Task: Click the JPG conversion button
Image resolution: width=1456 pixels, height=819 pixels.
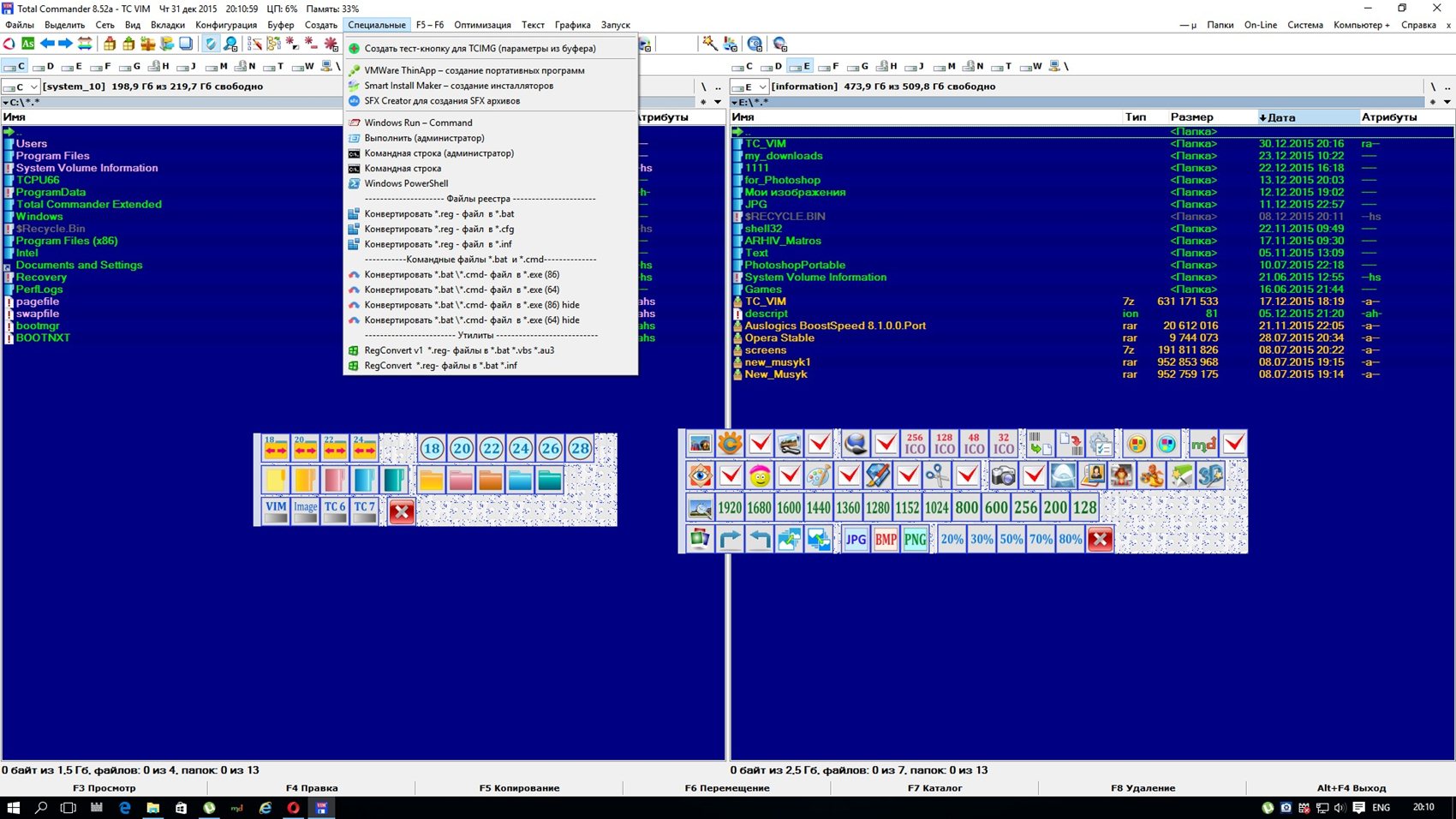Action: click(x=856, y=539)
